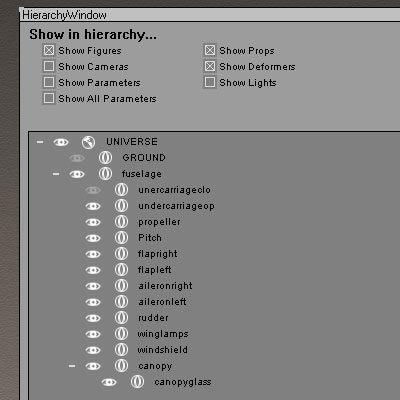The width and height of the screenshot is (400, 400).
Task: Select the canopyglass object icon
Action: (137, 382)
